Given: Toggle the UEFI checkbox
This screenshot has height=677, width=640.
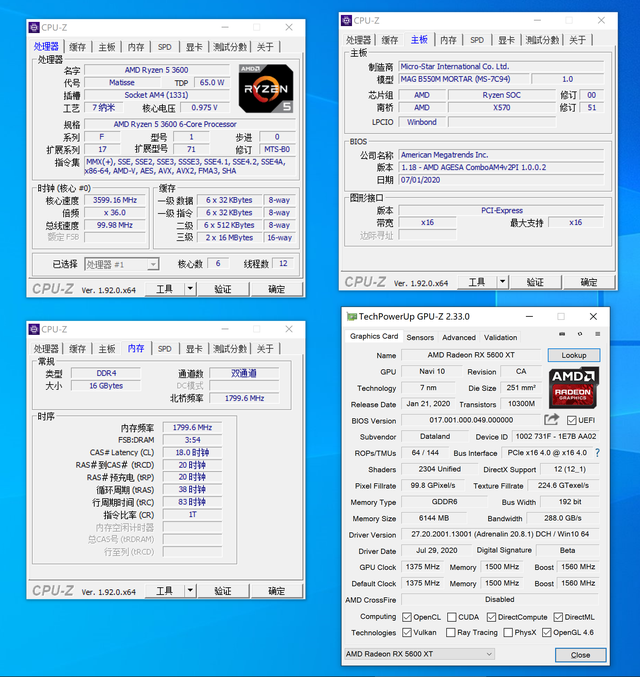Looking at the screenshot, I should (x=571, y=420).
